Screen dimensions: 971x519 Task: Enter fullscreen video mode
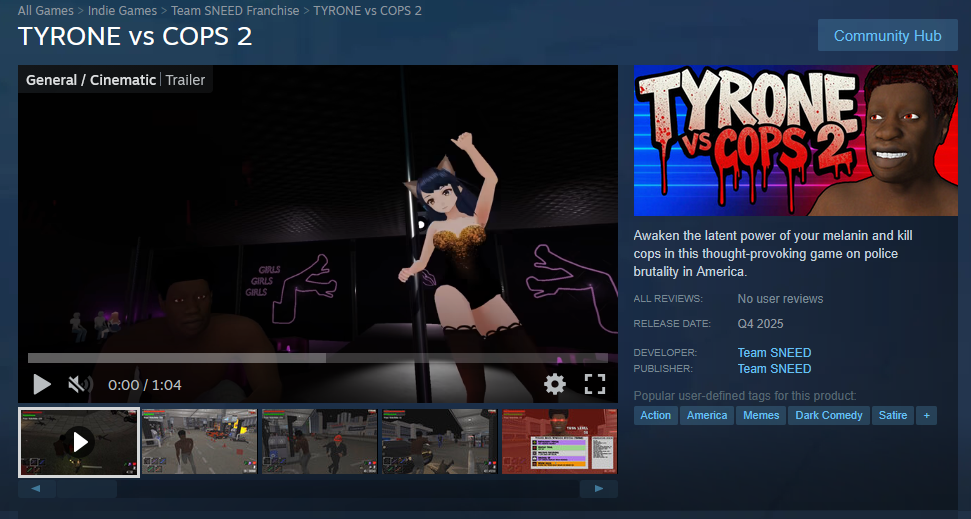coord(594,384)
